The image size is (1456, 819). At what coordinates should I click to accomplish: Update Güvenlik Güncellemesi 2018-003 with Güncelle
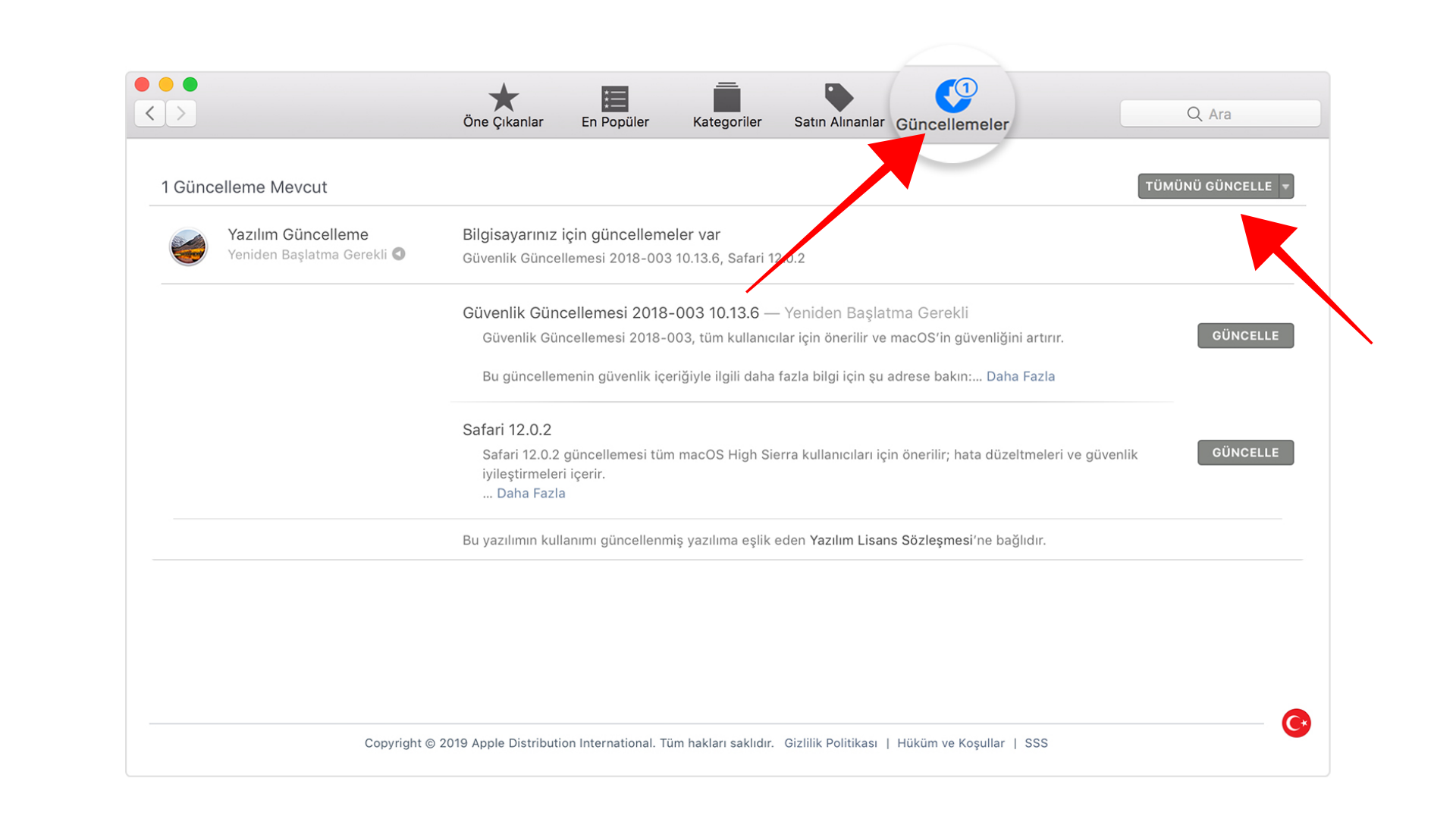tap(1245, 336)
